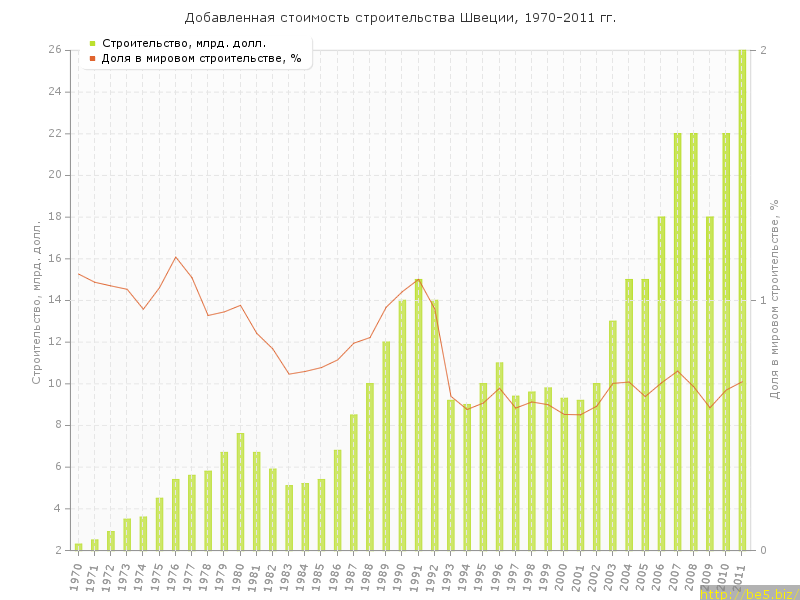Click the value 1 on the right axis
800x600 pixels.
[x=763, y=300]
